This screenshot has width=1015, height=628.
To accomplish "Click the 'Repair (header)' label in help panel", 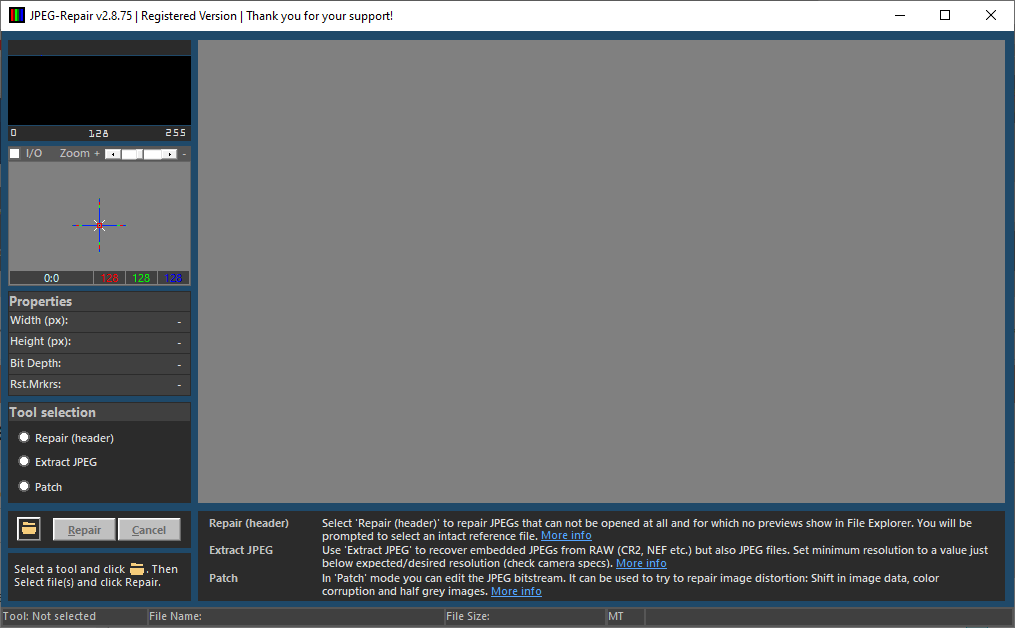I will (x=249, y=523).
